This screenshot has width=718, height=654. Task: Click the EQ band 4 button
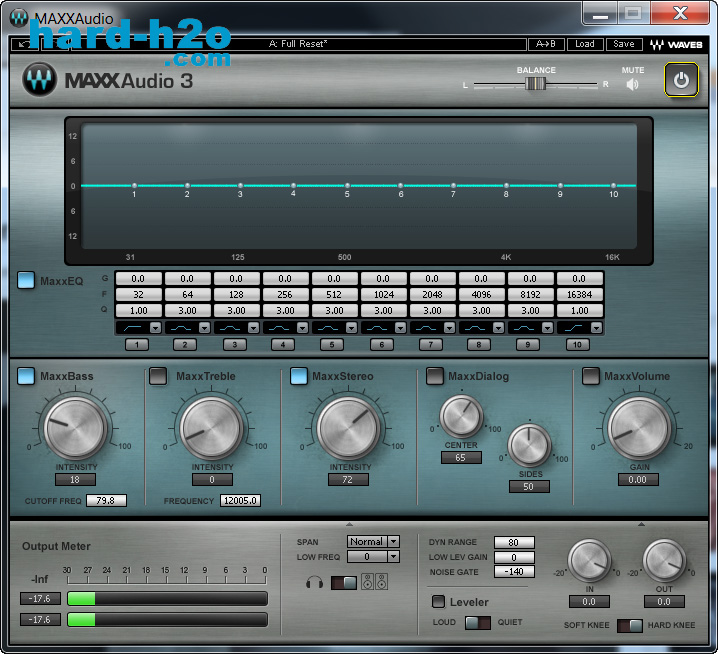point(283,344)
